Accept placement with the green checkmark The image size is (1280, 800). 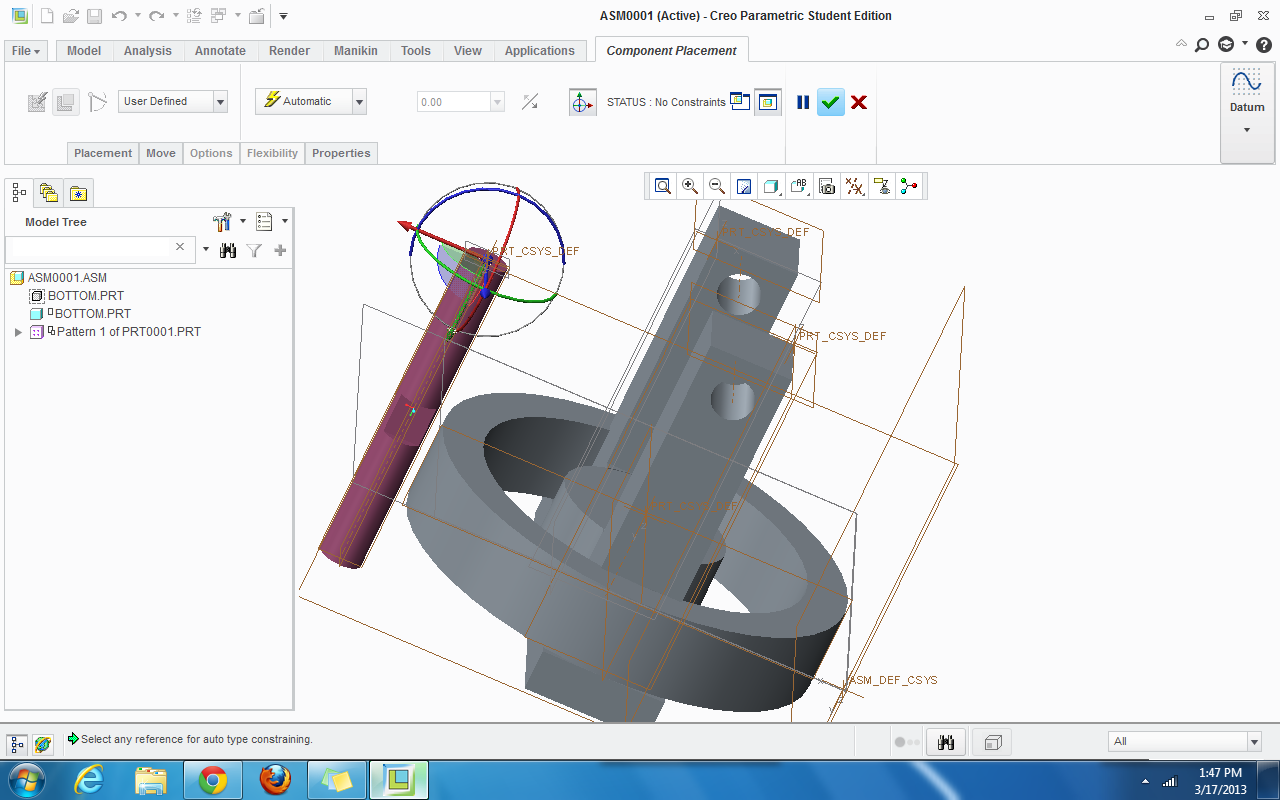coord(831,102)
